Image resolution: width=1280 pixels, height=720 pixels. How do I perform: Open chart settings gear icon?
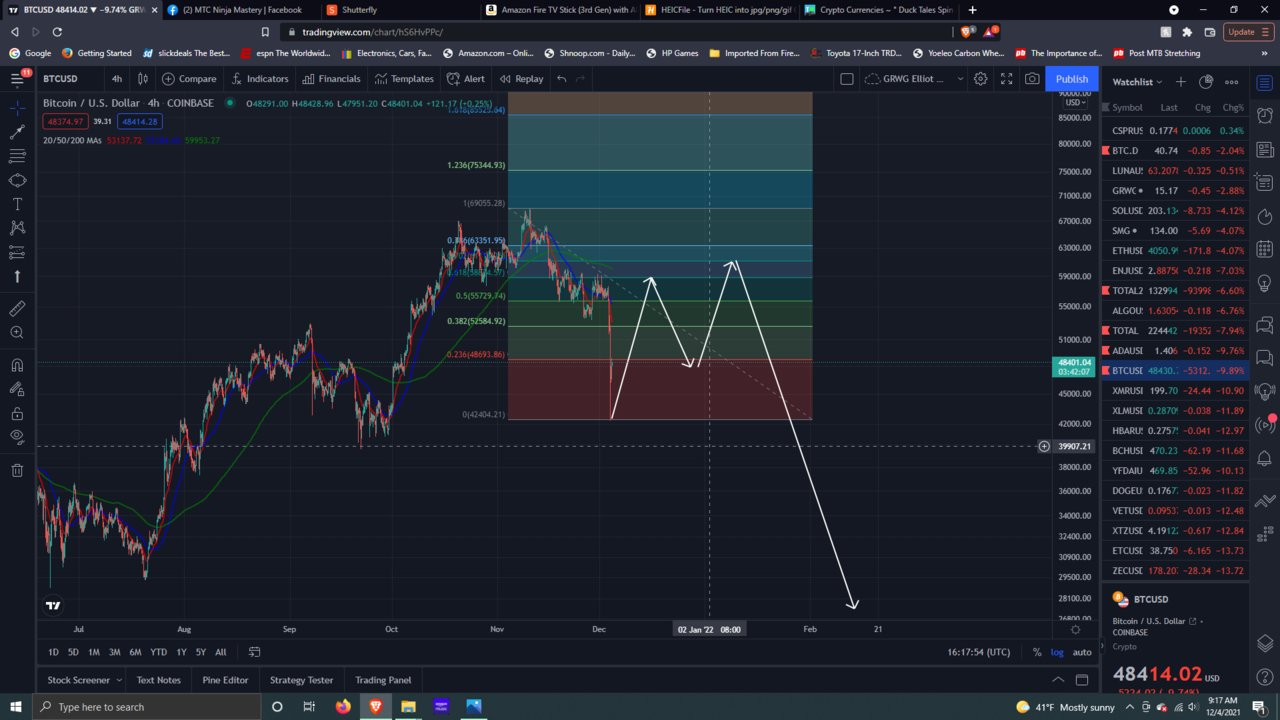[x=981, y=79]
